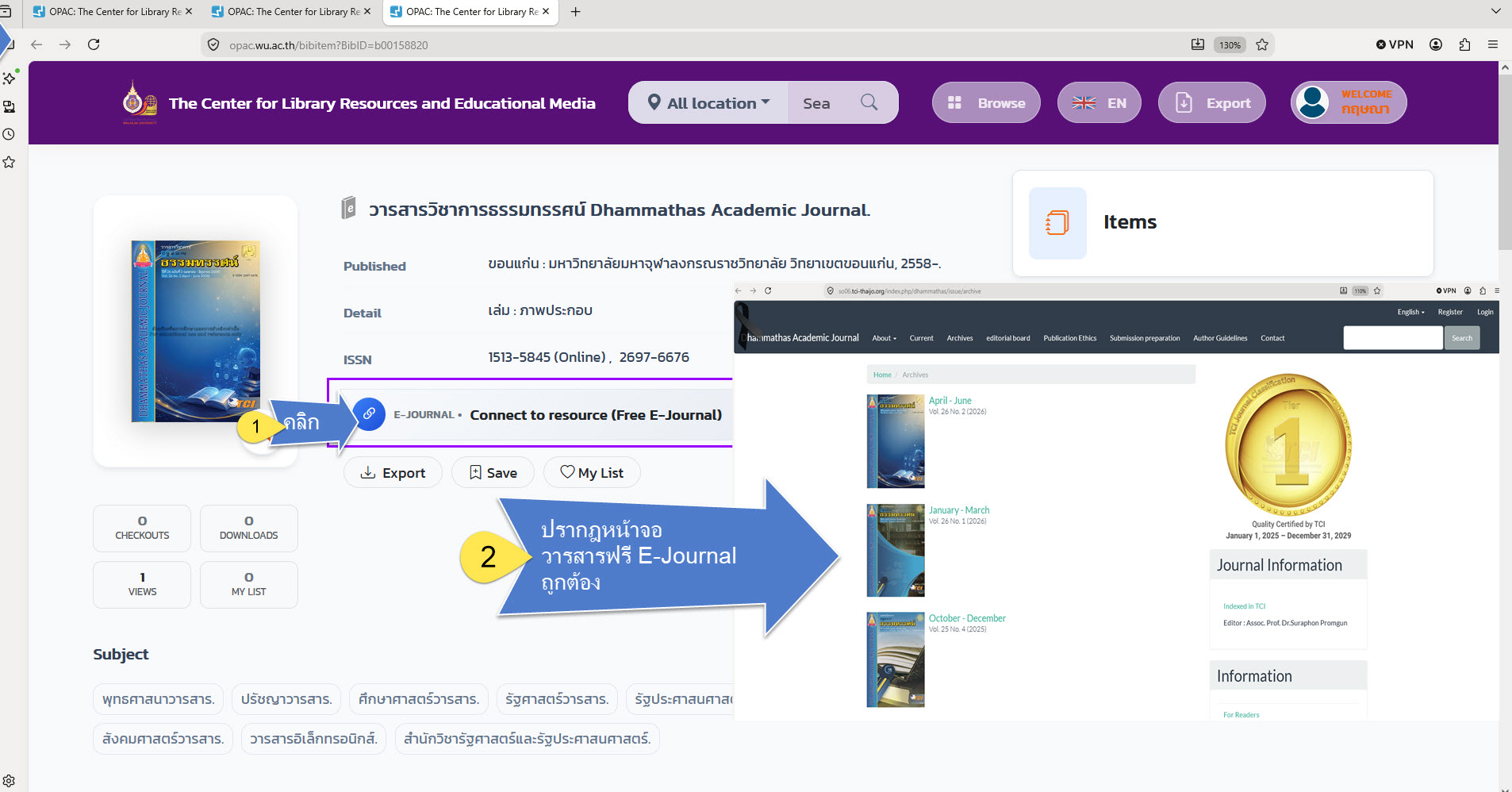Close the third OPAC tab

click(x=546, y=12)
